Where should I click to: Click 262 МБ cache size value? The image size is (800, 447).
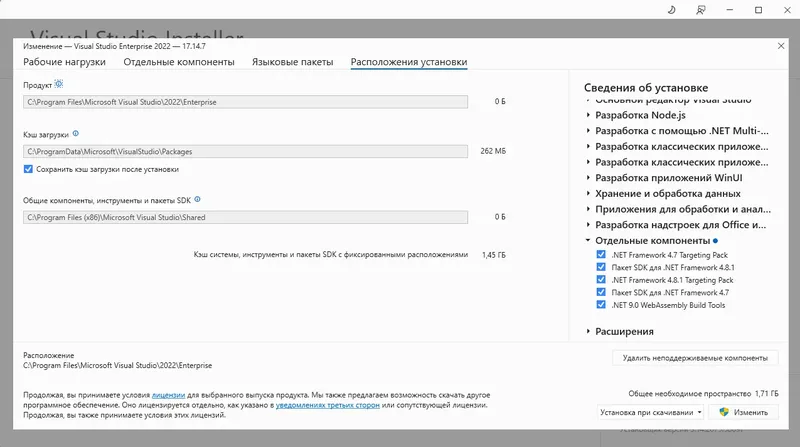tap(493, 151)
